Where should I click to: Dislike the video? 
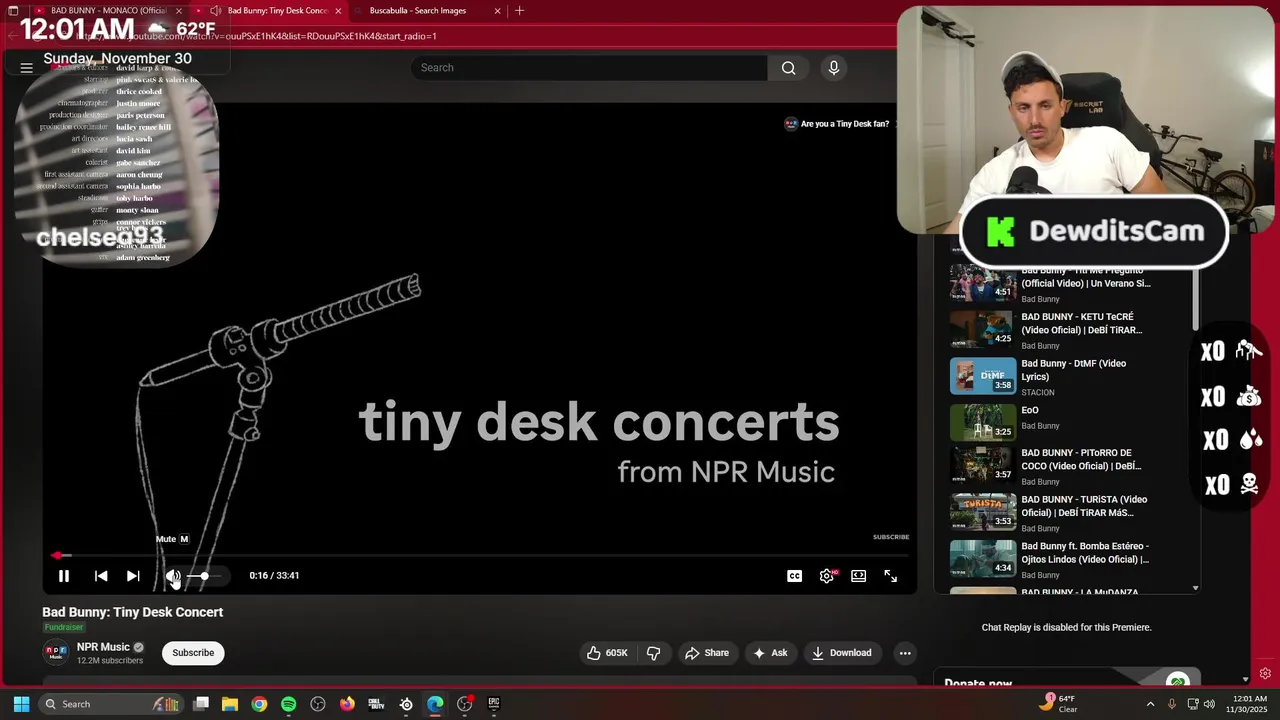click(x=654, y=653)
